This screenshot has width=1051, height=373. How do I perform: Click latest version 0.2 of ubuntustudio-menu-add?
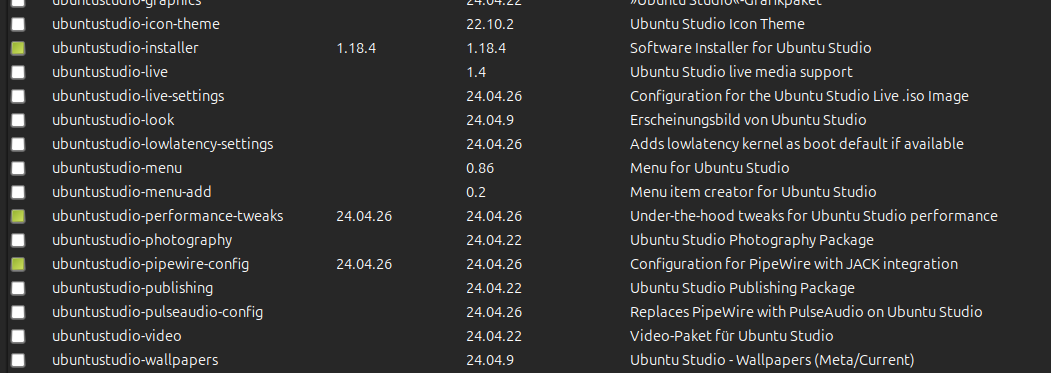pyautogui.click(x=477, y=192)
